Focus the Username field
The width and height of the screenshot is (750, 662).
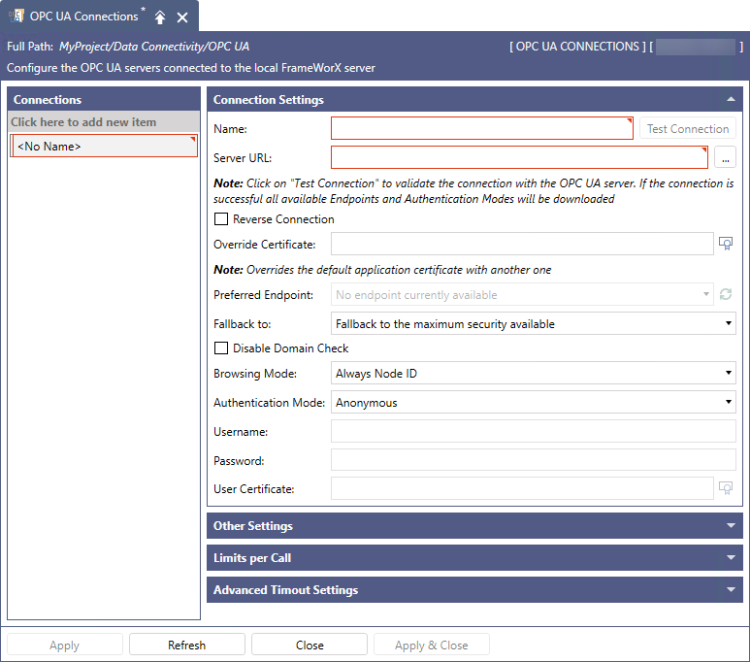click(x=533, y=431)
